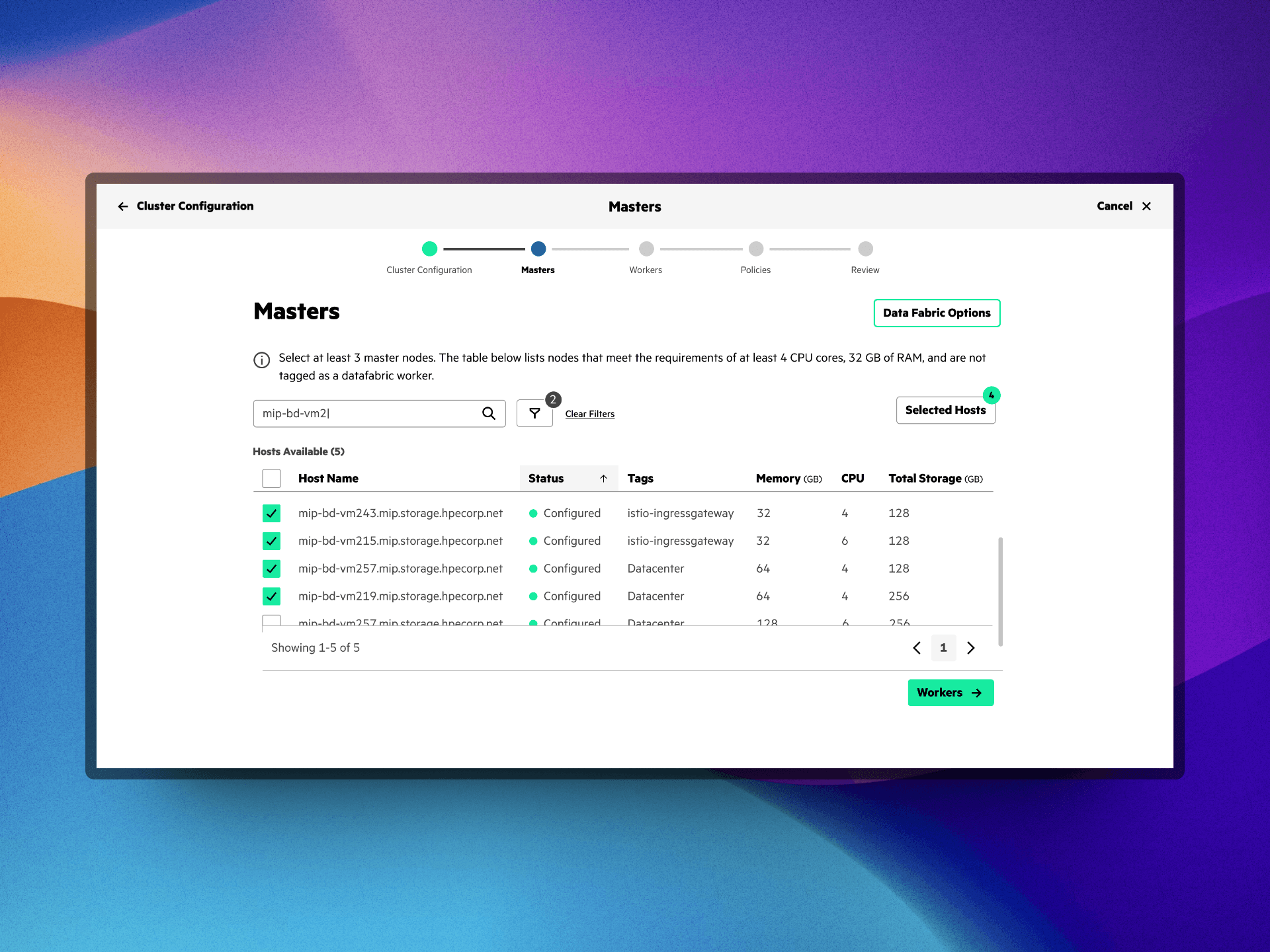Image resolution: width=1270 pixels, height=952 pixels.
Task: Toggle checkbox for mip-bd-vm215 host
Action: [x=273, y=540]
